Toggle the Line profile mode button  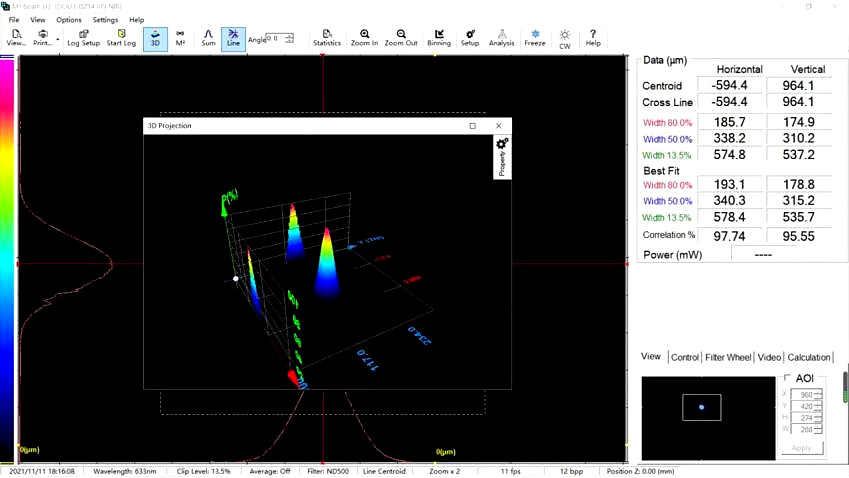click(x=233, y=38)
